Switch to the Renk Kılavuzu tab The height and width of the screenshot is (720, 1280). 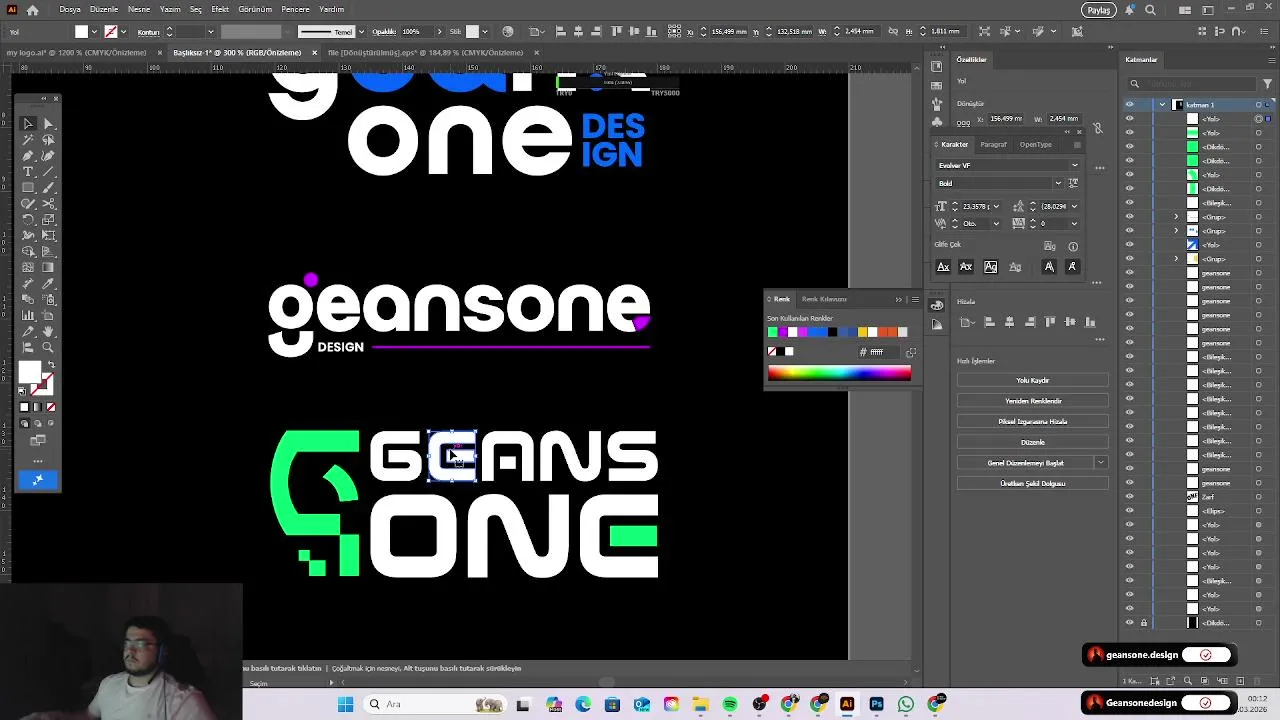[x=824, y=299]
